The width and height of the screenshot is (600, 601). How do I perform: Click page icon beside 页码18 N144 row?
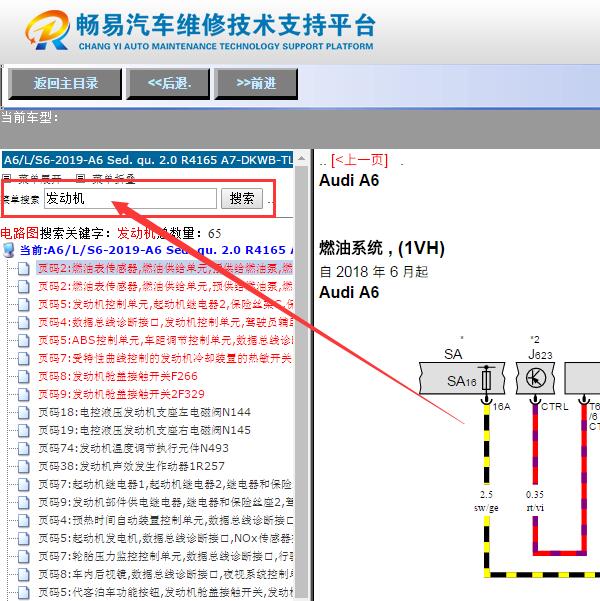point(23,412)
